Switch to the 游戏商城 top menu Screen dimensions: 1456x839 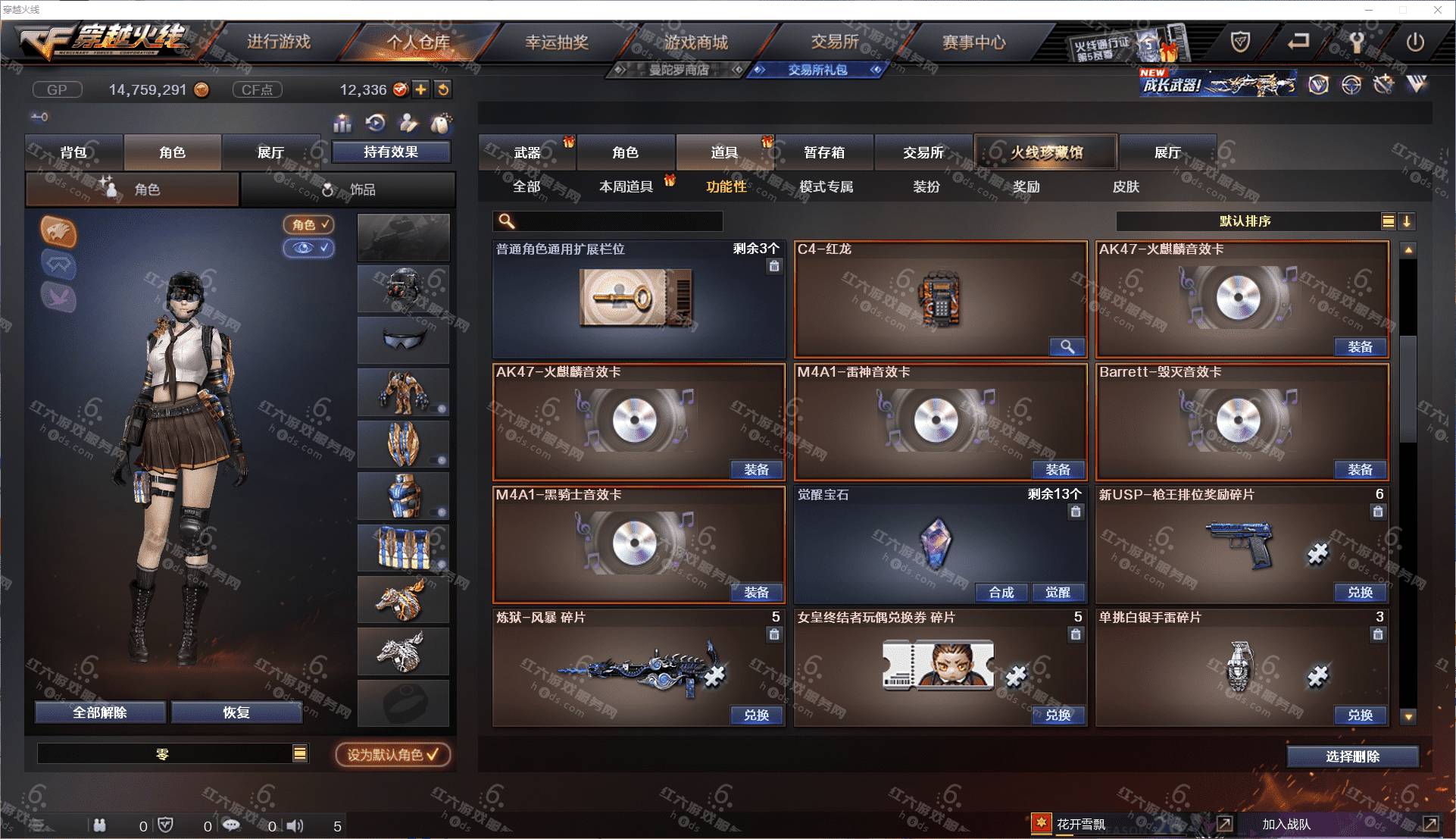[x=696, y=42]
